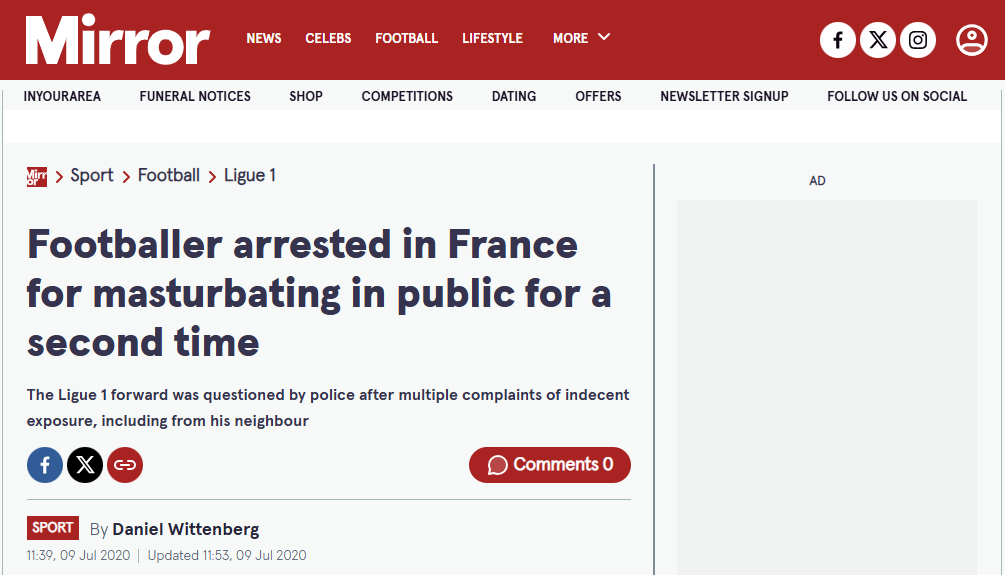The width and height of the screenshot is (1005, 575).
Task: Share article on Facebook
Action: click(45, 465)
